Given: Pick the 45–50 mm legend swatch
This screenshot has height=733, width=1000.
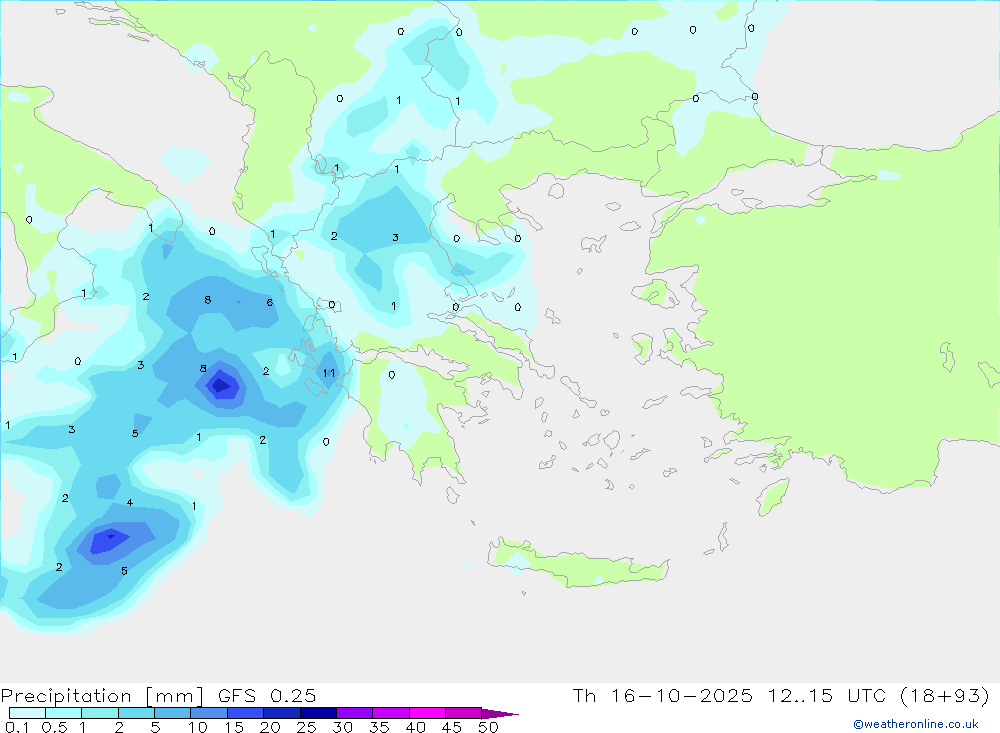Looking at the screenshot, I should [463, 713].
